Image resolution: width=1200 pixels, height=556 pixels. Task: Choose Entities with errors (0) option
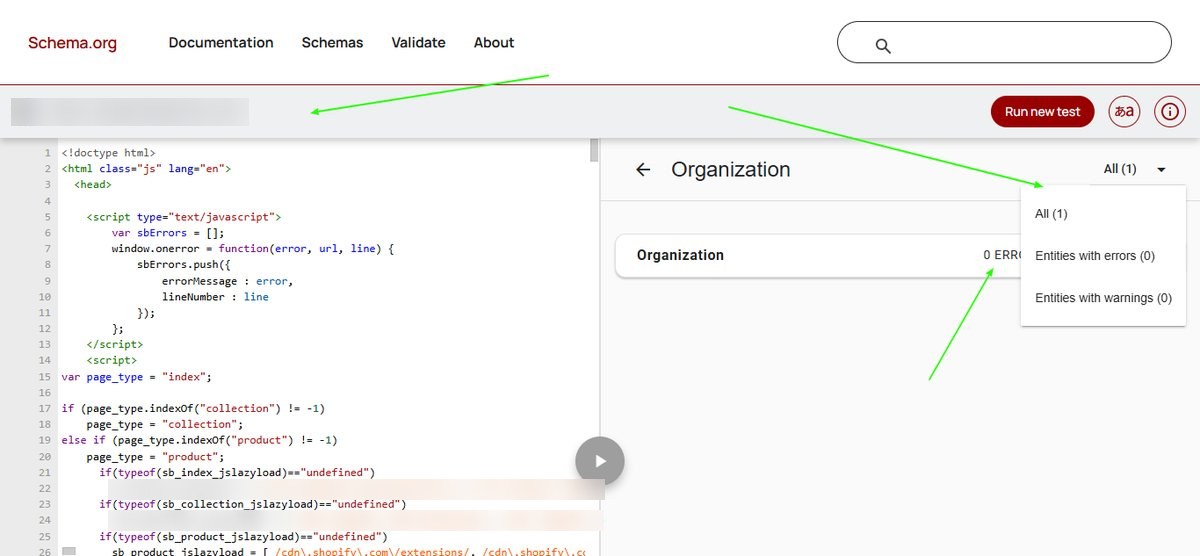[1103, 256]
